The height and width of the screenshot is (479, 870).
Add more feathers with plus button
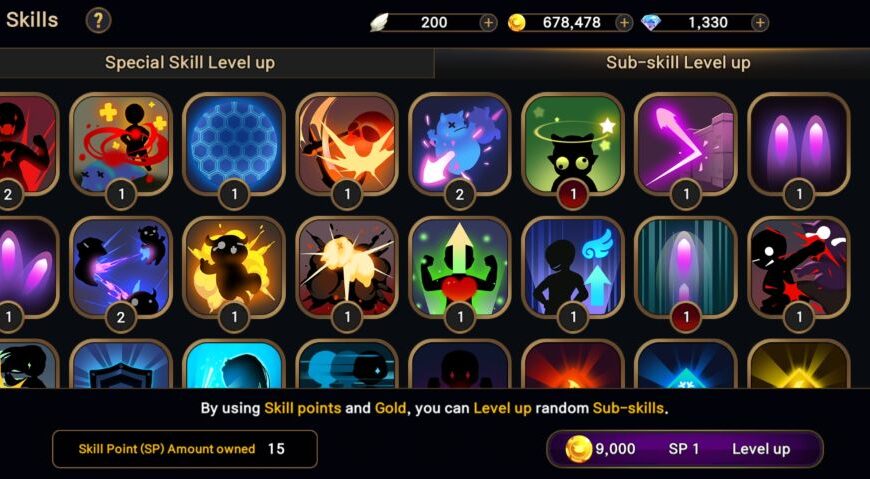(x=488, y=23)
